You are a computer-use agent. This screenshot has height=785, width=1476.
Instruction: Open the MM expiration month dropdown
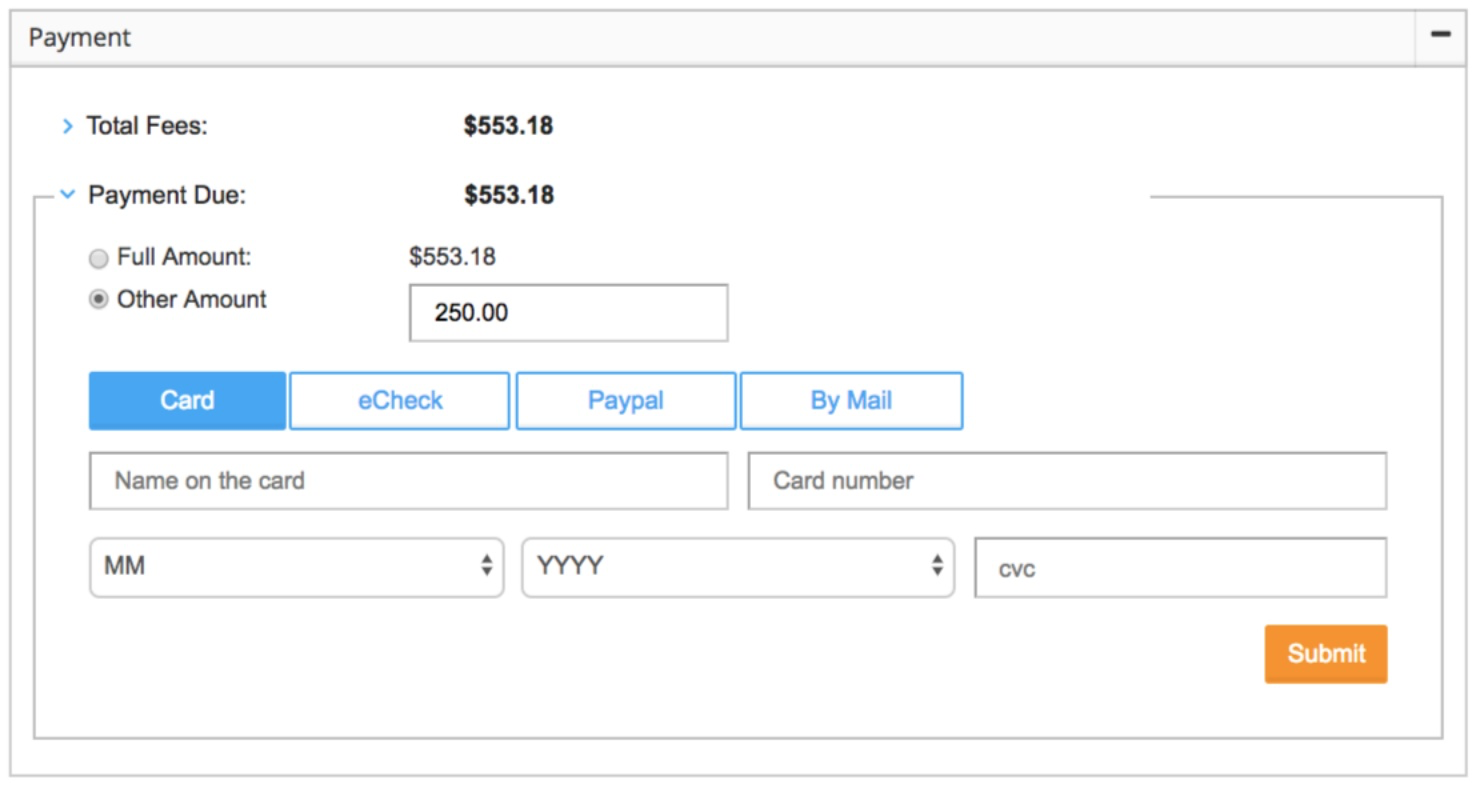click(x=295, y=567)
